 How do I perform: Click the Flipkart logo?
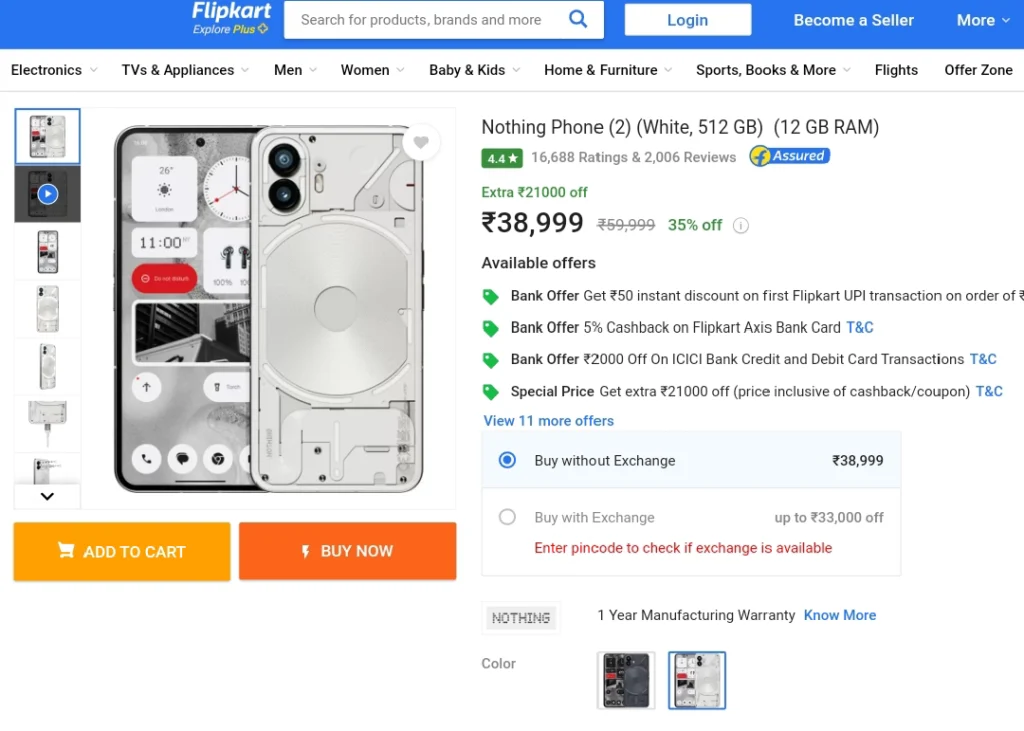coord(231,18)
